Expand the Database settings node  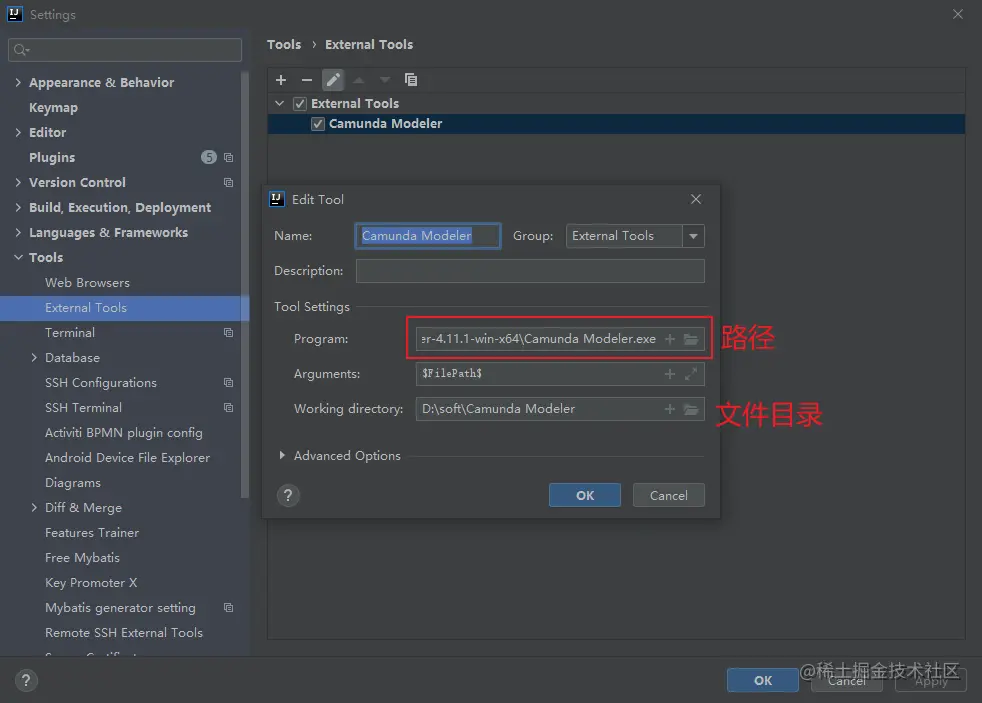[x=34, y=357]
